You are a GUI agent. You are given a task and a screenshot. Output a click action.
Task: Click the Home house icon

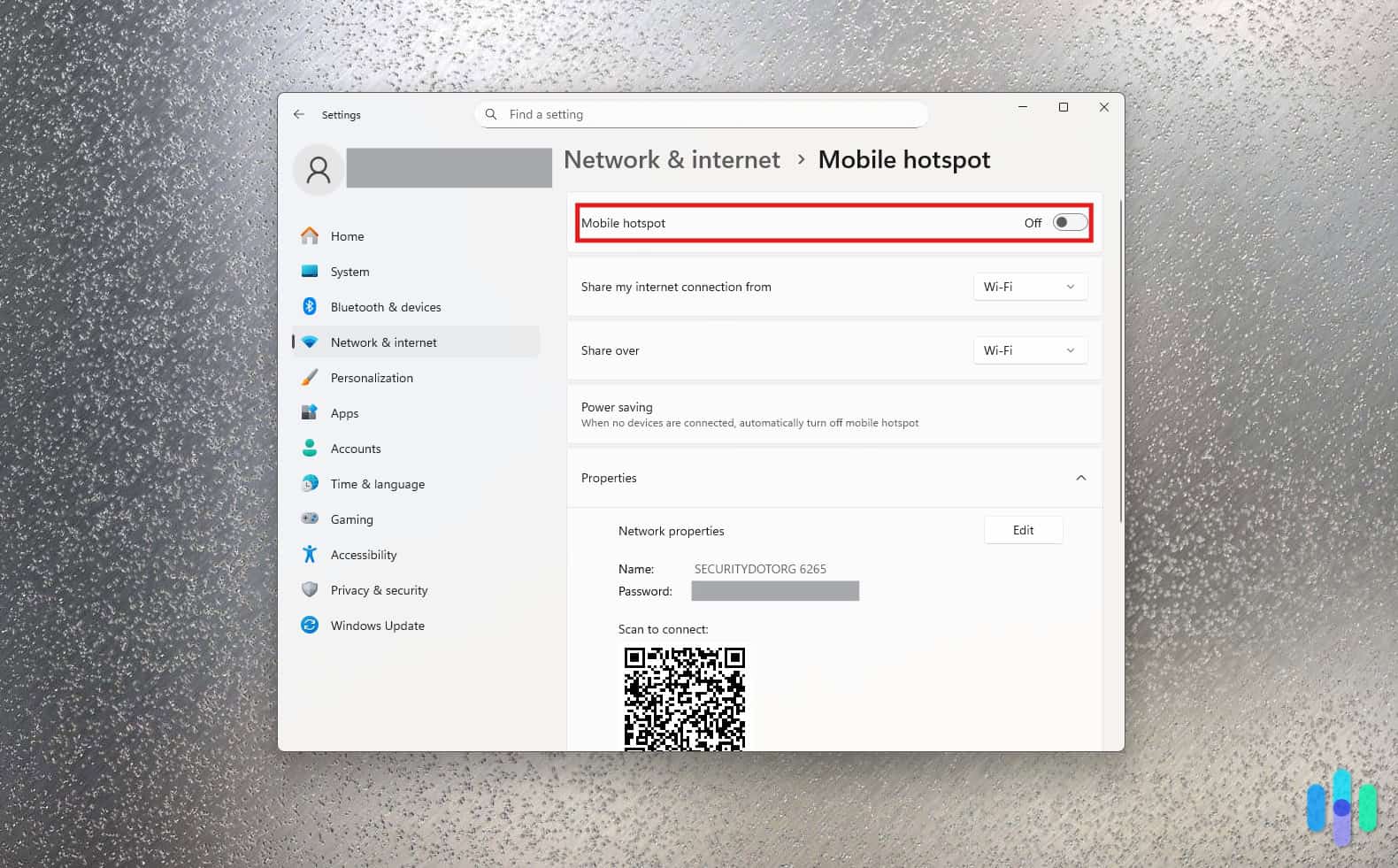pyautogui.click(x=310, y=235)
